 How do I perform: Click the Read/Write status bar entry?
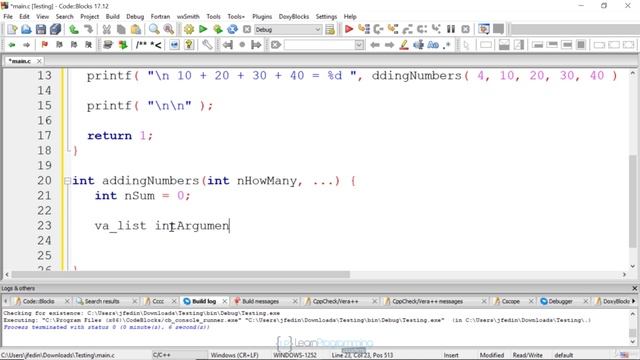[527, 355]
